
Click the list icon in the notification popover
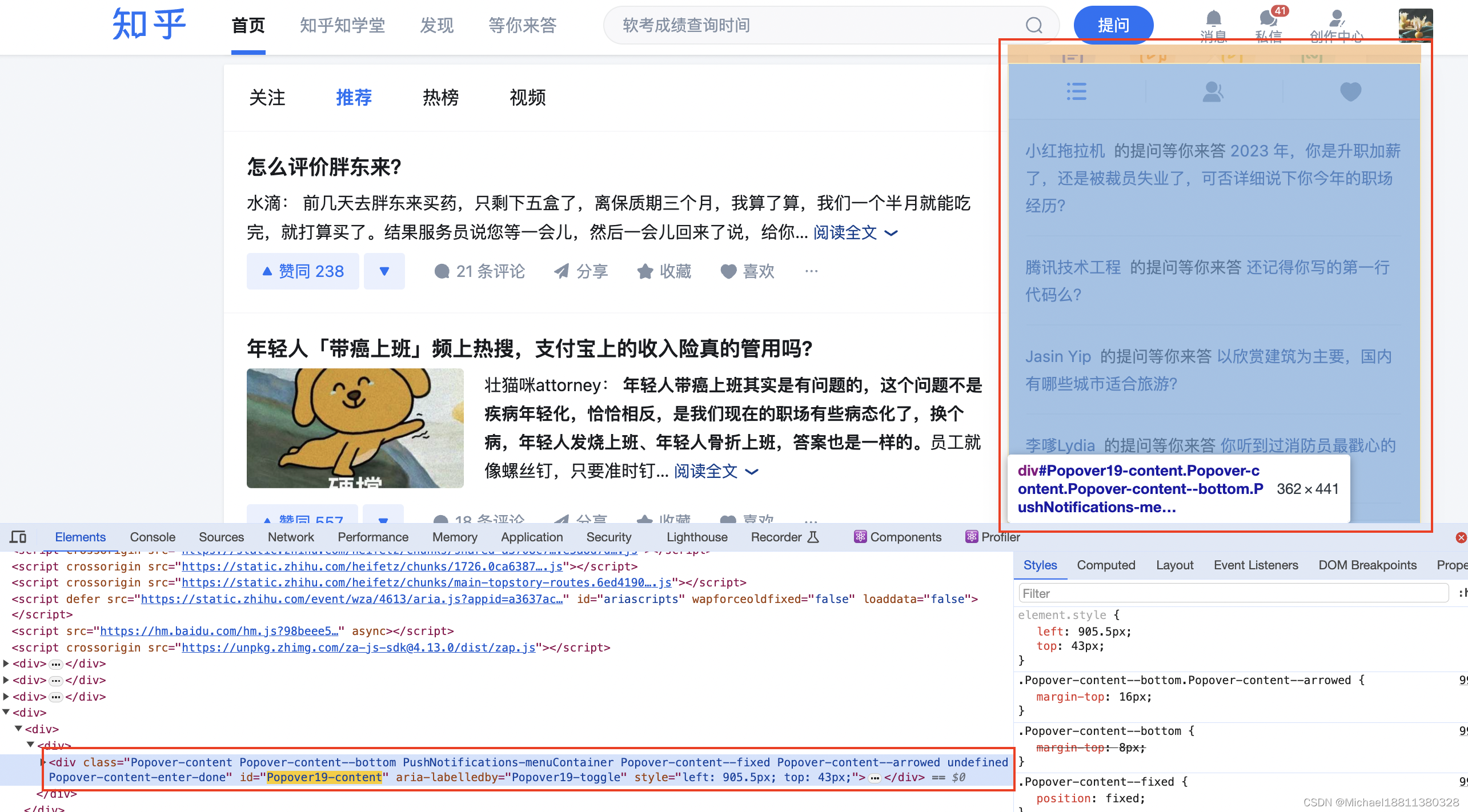[x=1076, y=91]
